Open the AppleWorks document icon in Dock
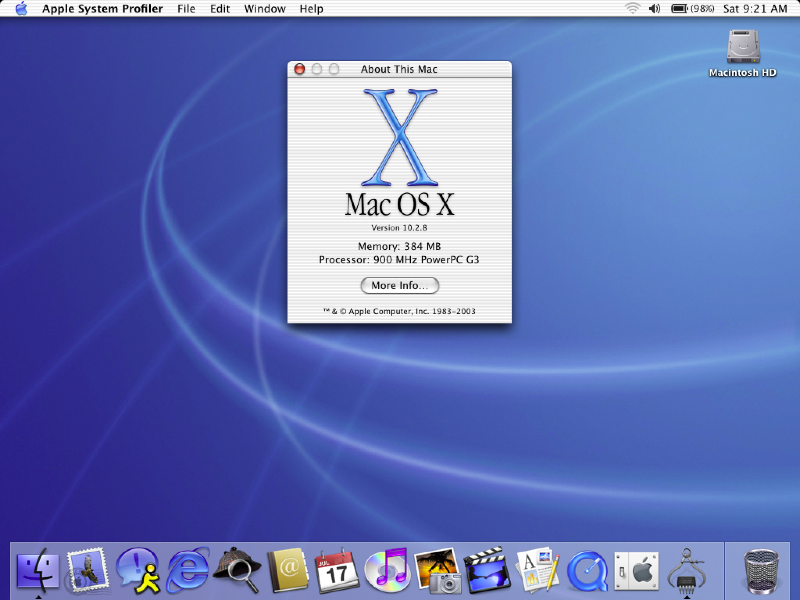This screenshot has height=600, width=800. [537, 570]
